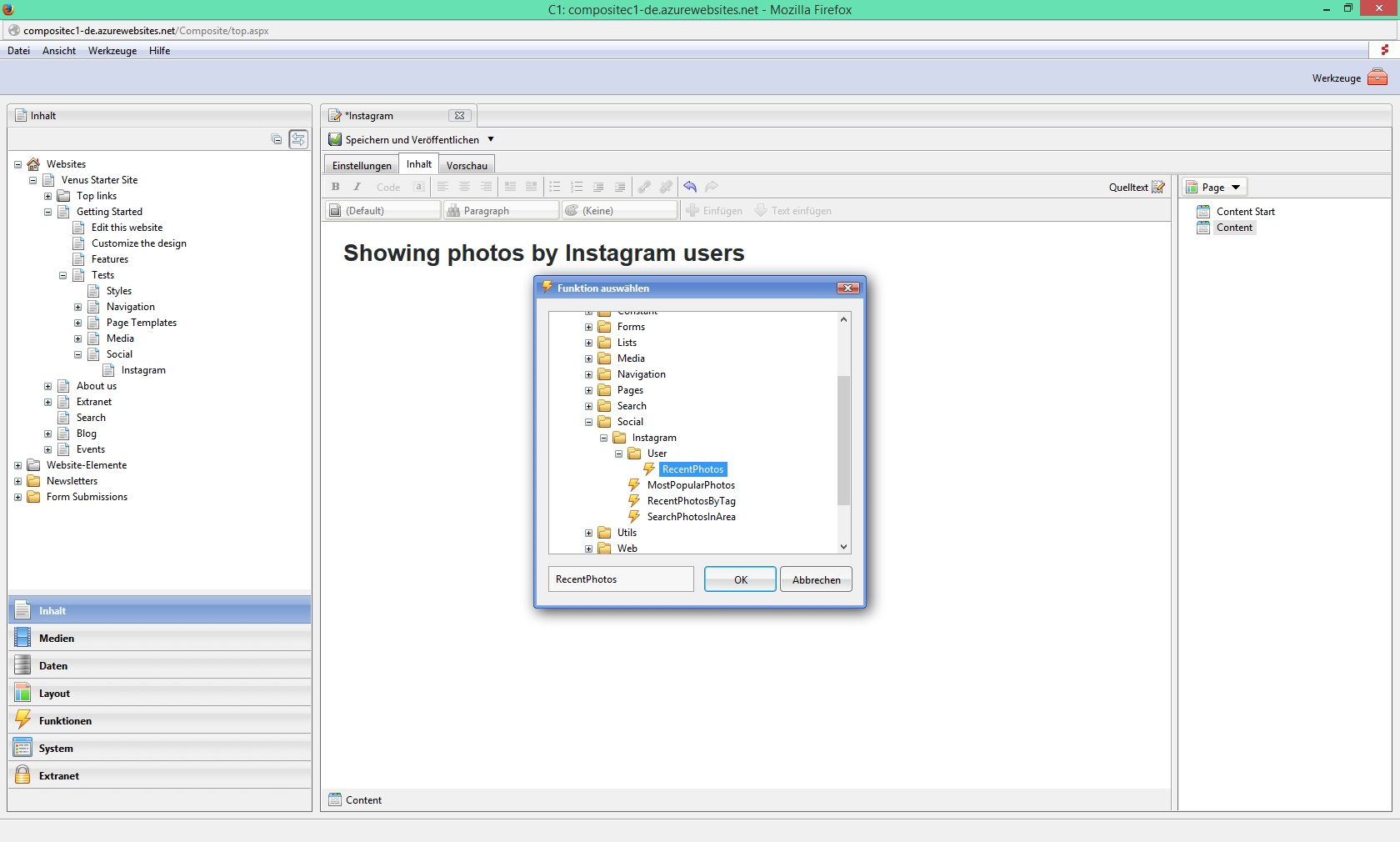
Task: Click the undo arrow in editor toolbar
Action: click(690, 187)
